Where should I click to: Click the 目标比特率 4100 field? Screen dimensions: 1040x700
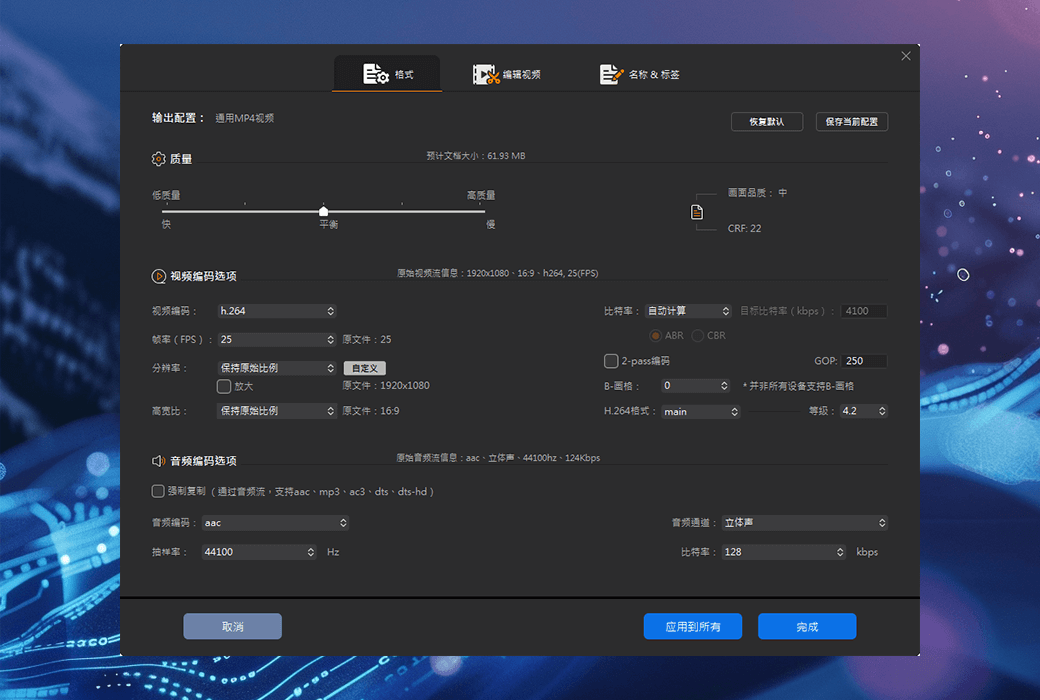click(864, 311)
